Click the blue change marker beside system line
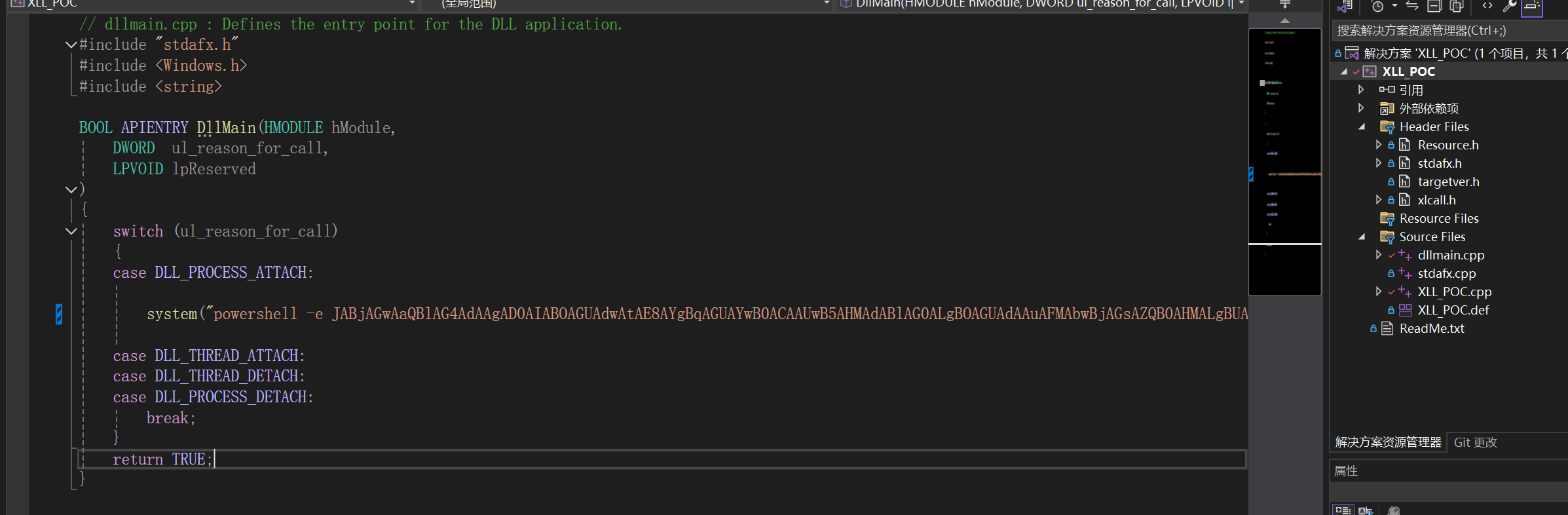The image size is (1568, 515). 59,314
